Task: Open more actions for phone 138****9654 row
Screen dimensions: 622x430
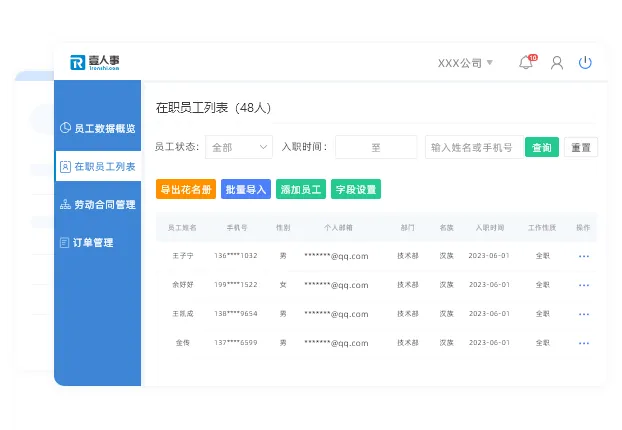Action: coord(584,314)
